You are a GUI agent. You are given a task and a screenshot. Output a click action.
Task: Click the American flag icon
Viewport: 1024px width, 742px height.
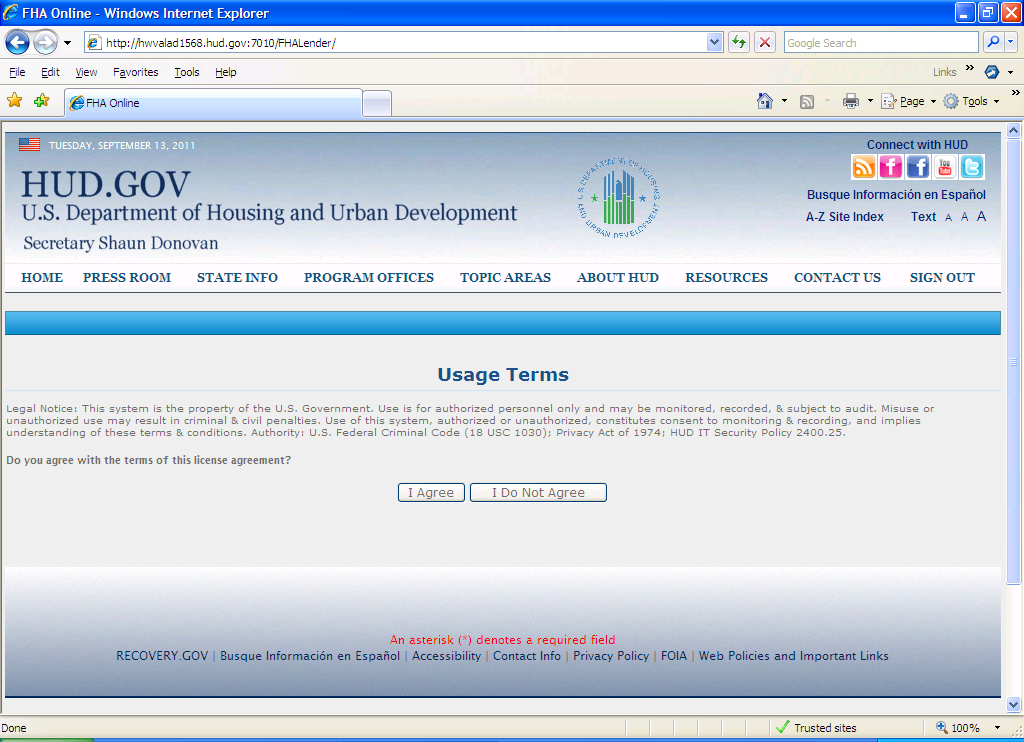[29, 144]
